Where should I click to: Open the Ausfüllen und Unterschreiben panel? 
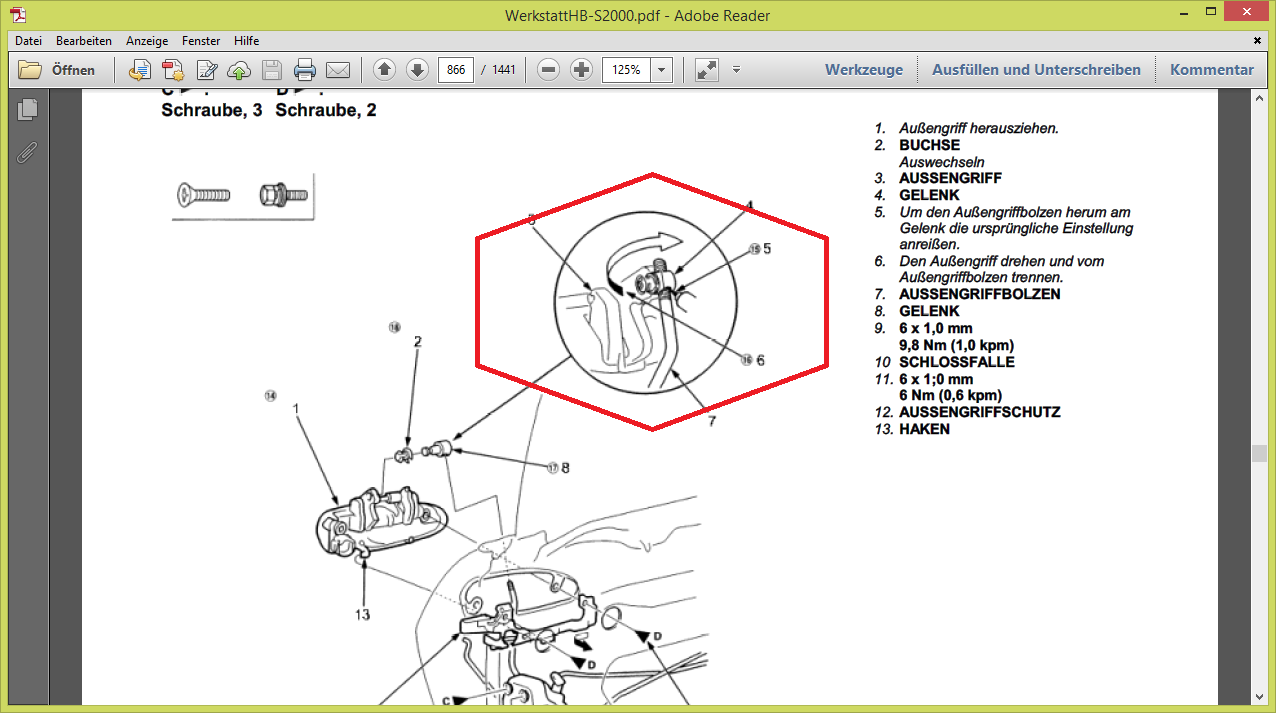[x=1036, y=70]
